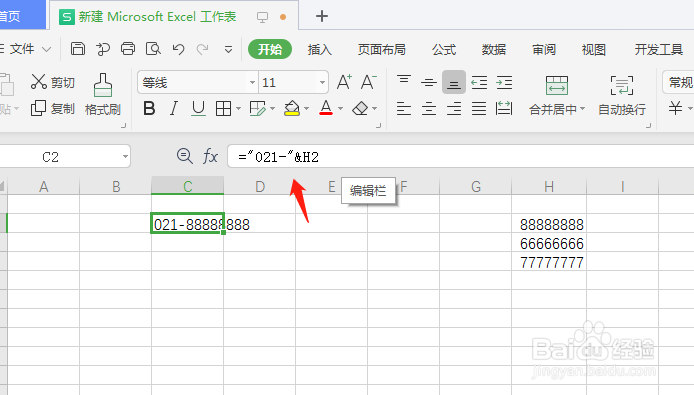Select cell containing 66666666
Image resolution: width=694 pixels, height=395 pixels.
pyautogui.click(x=549, y=243)
